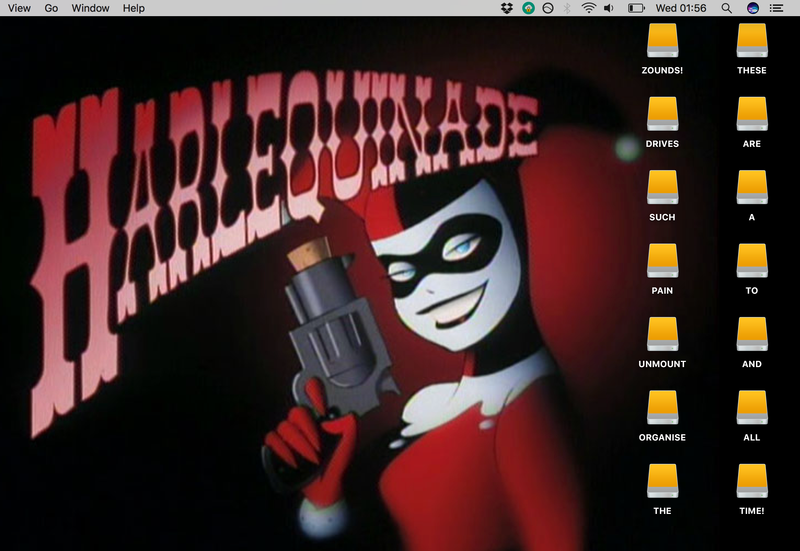Screen dimensions: 800x551
Task: Click the UNMOUNT drive label
Action: pyautogui.click(x=662, y=364)
